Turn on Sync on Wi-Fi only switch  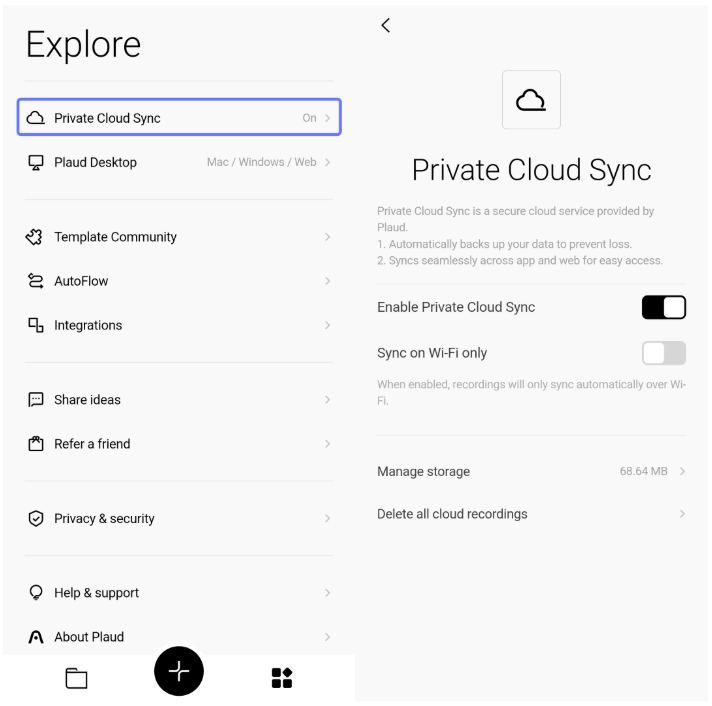coord(664,353)
